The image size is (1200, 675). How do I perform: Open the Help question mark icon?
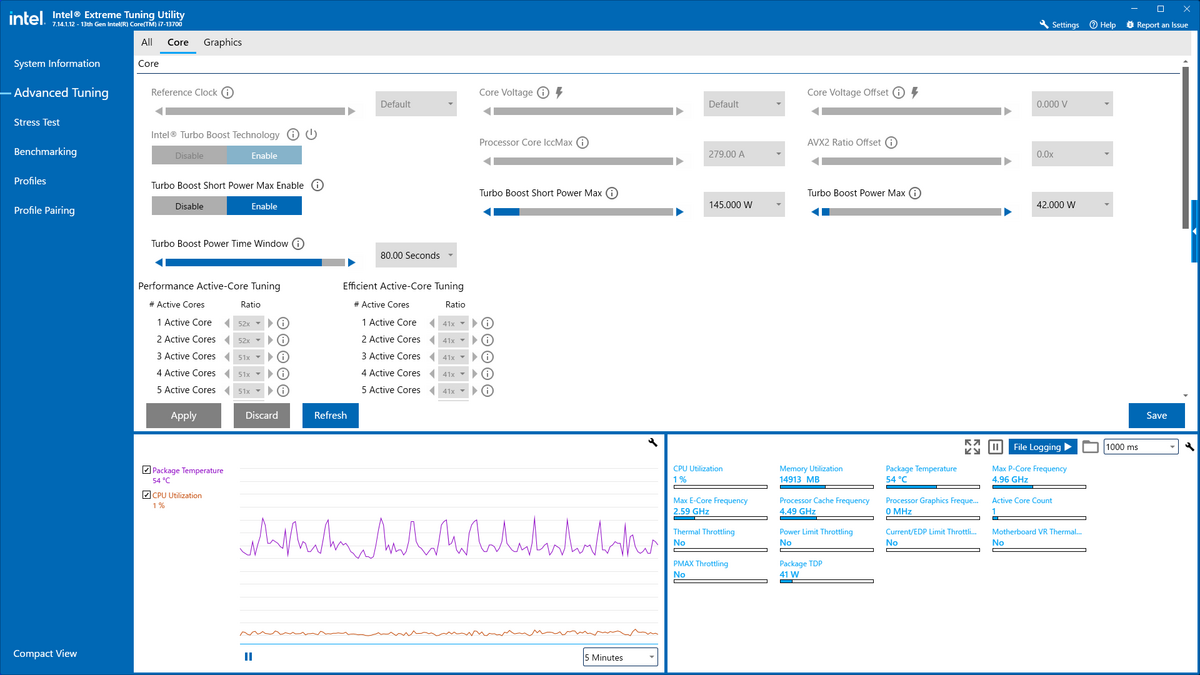point(1095,24)
